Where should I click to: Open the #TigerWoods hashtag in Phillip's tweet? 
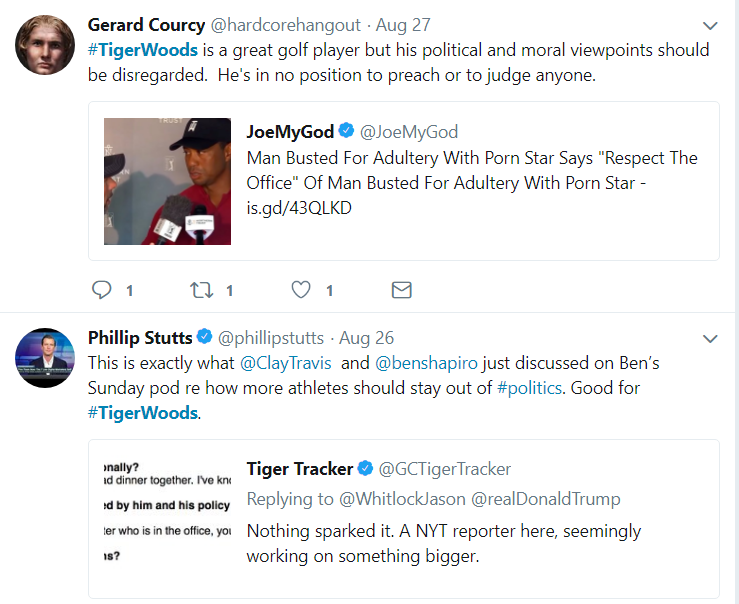(x=143, y=413)
